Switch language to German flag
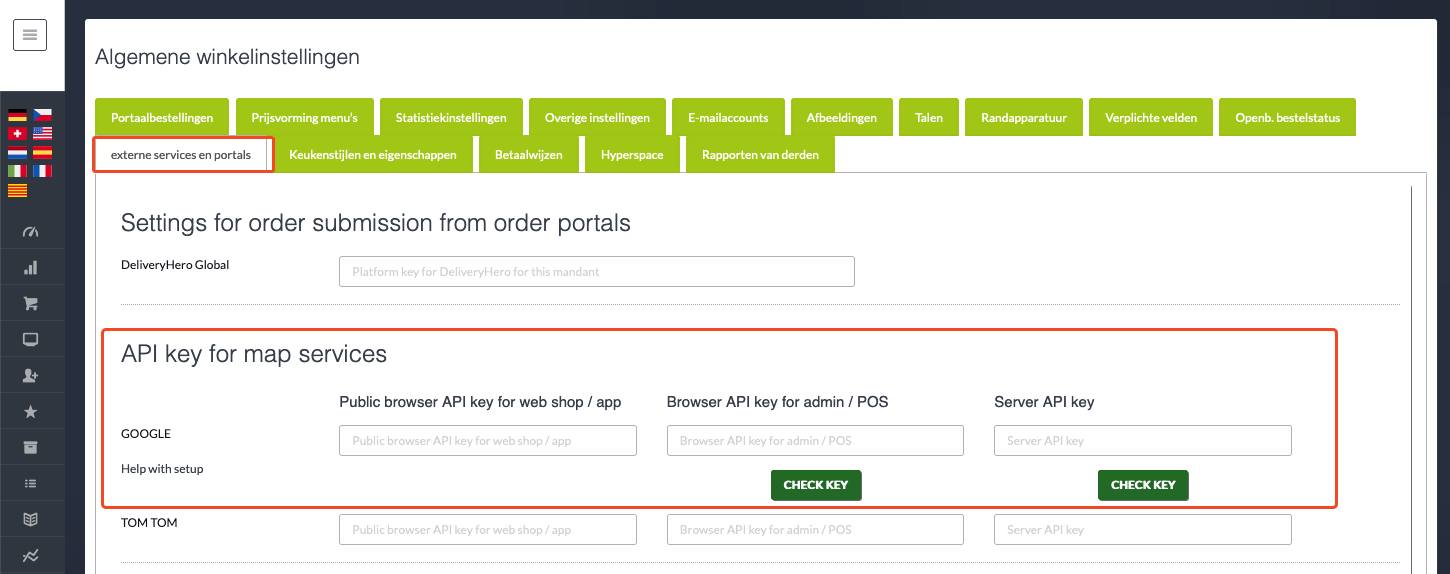Image resolution: width=1450 pixels, height=574 pixels. (x=17, y=115)
